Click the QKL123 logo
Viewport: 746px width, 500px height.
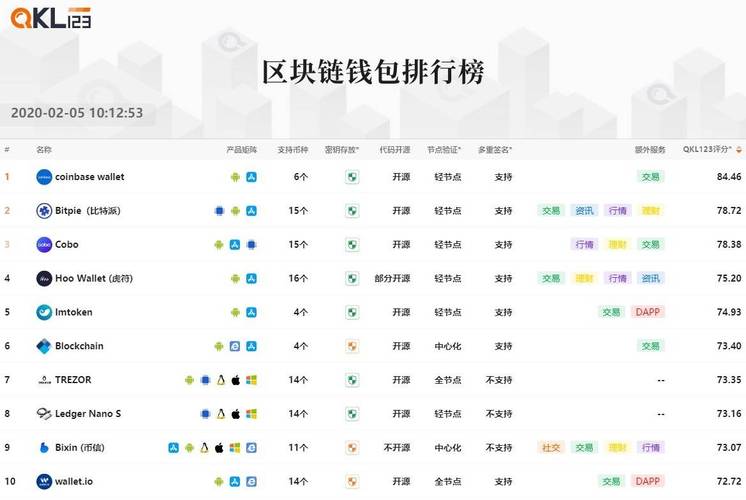pos(50,19)
